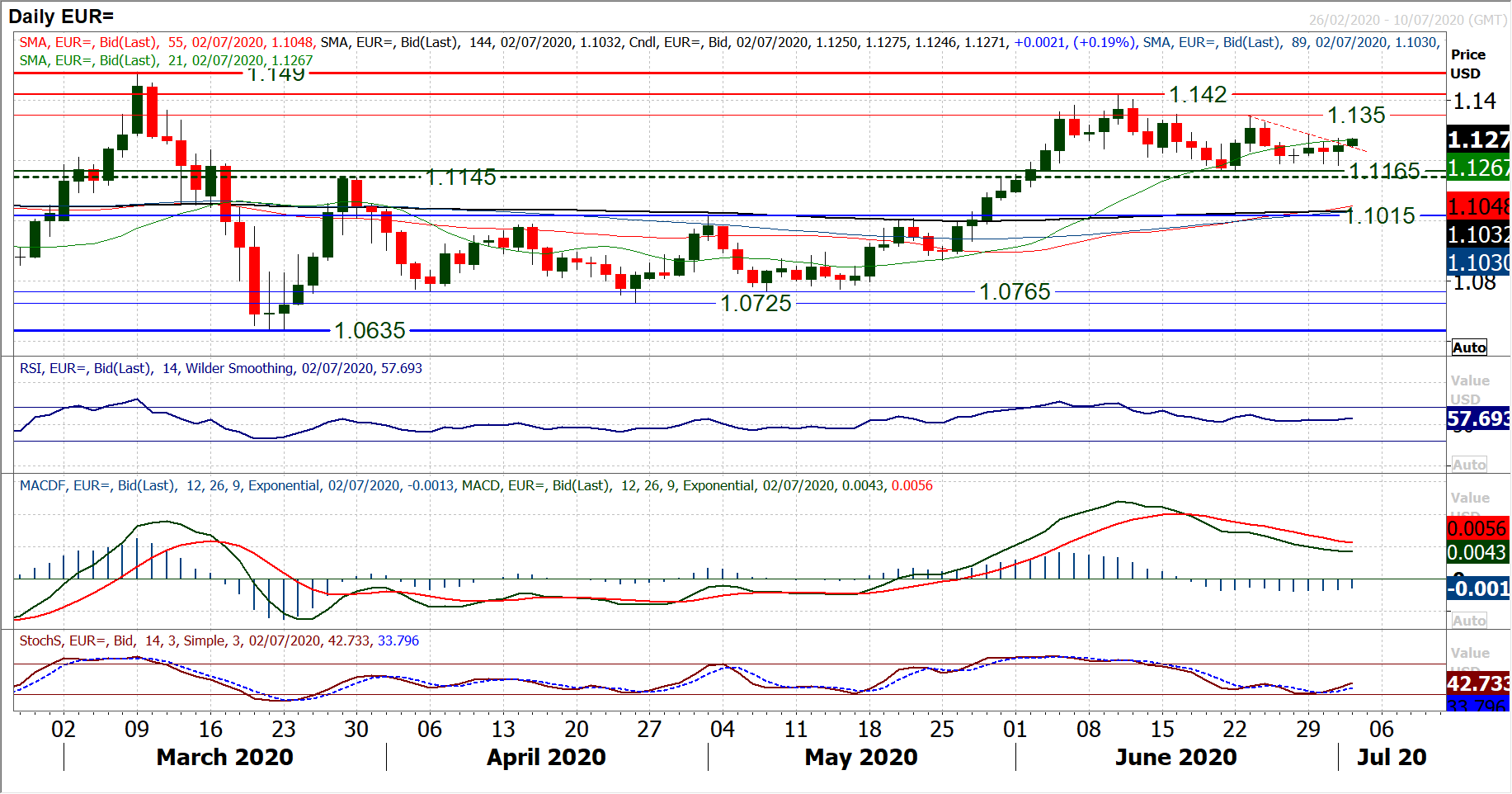Select the 1.1145 dashed support label
The image size is (1512, 794).
460,177
